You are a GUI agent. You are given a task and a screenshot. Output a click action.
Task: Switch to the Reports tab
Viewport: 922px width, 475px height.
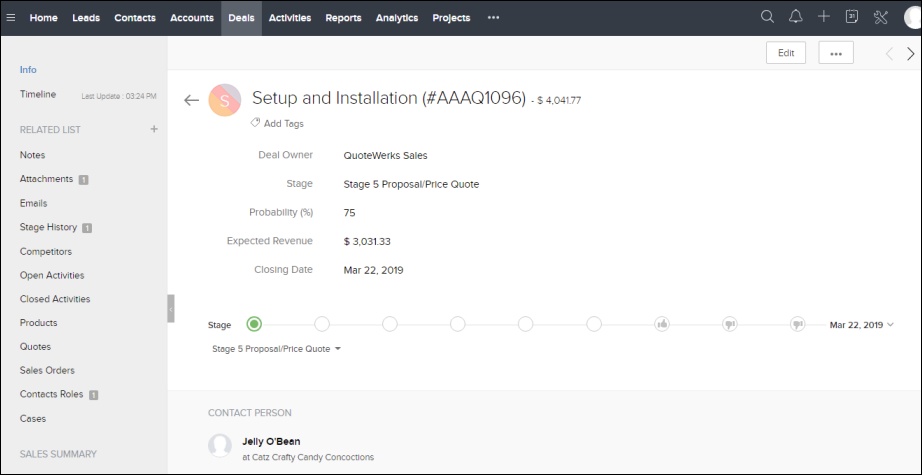[343, 18]
